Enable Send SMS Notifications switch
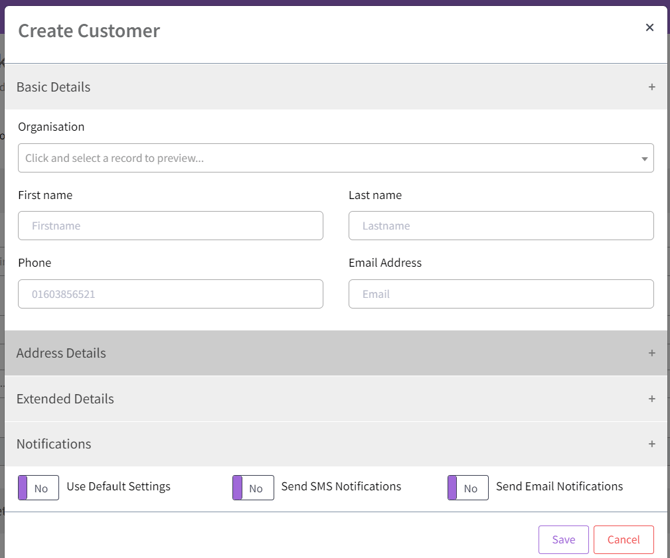The height and width of the screenshot is (558, 670). [x=253, y=488]
